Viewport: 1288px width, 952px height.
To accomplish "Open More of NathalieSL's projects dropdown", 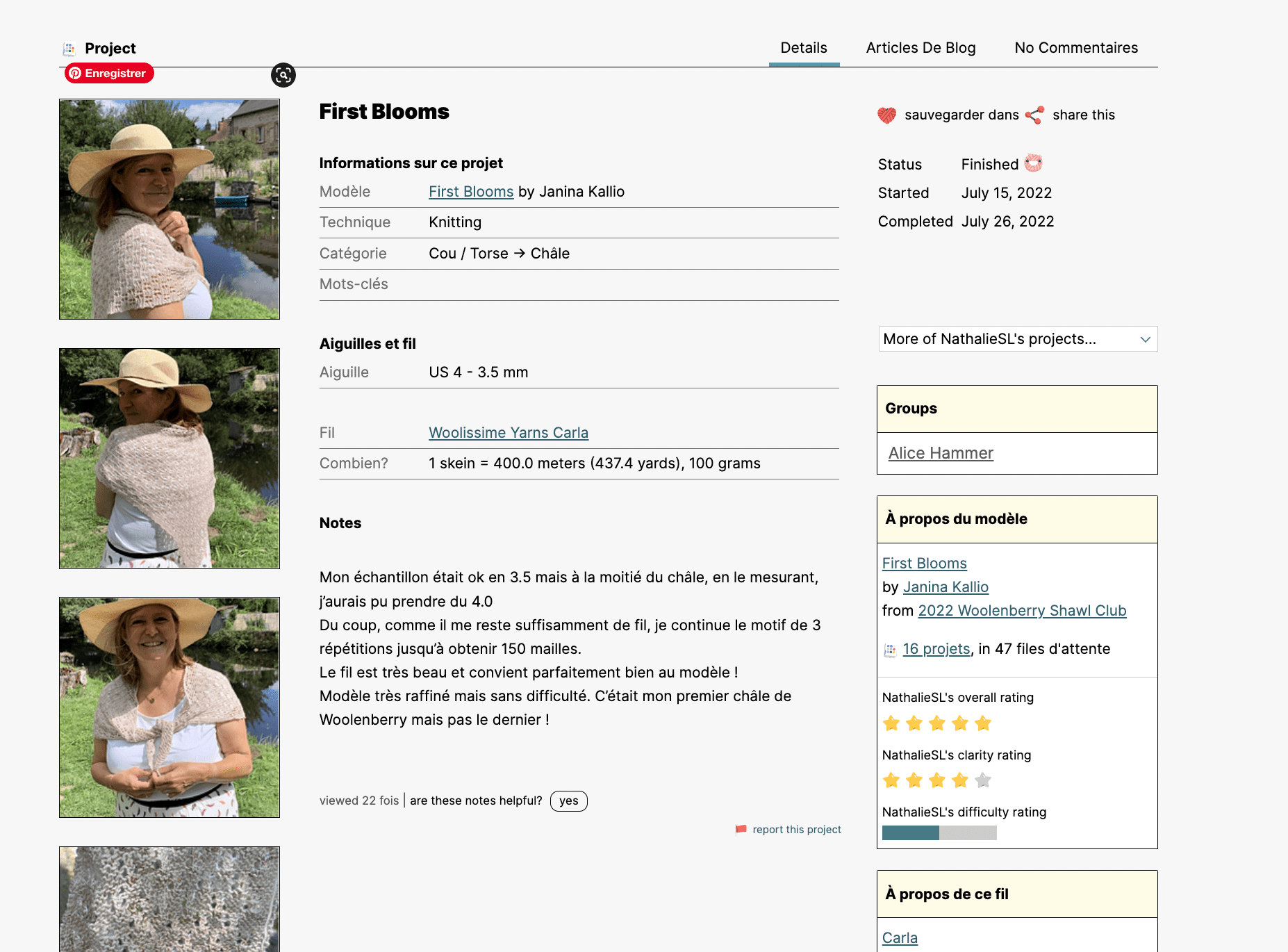I will click(x=1017, y=339).
